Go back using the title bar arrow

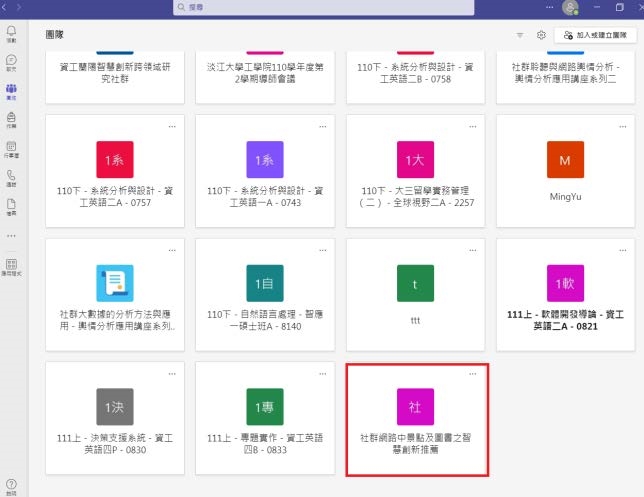pos(9,7)
